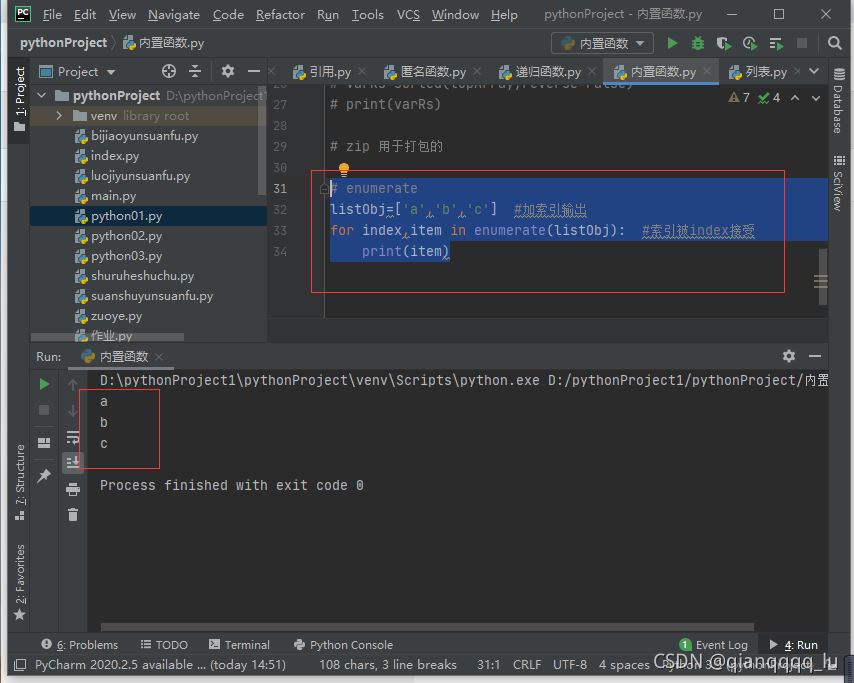Open Project panel gear settings
The image size is (854, 683).
coord(228,71)
